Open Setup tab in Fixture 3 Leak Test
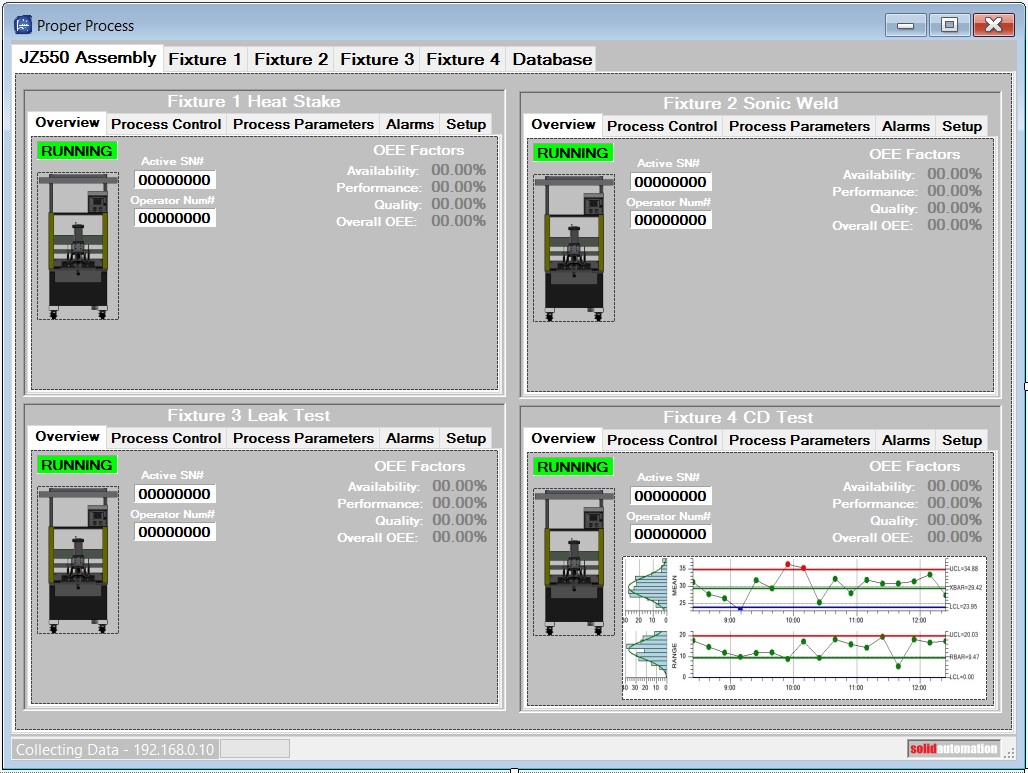This screenshot has height=773, width=1028. (466, 438)
